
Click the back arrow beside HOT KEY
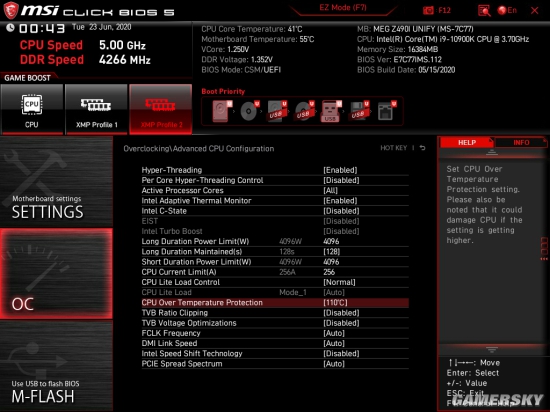(423, 148)
